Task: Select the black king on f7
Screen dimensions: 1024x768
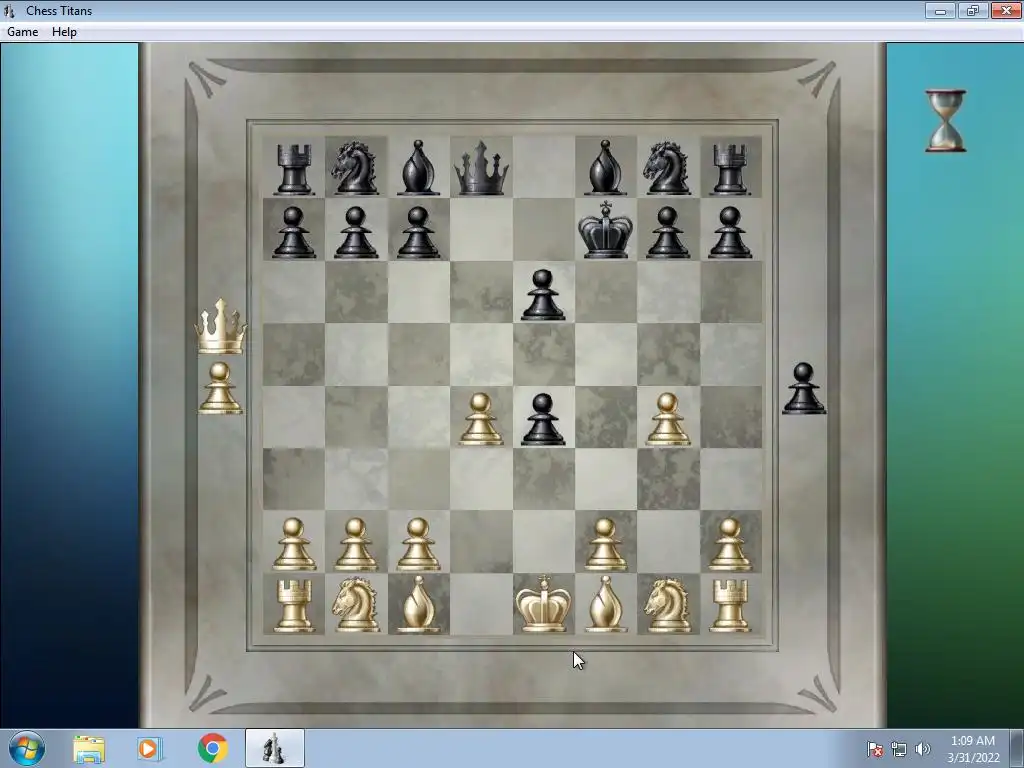Action: [x=605, y=230]
